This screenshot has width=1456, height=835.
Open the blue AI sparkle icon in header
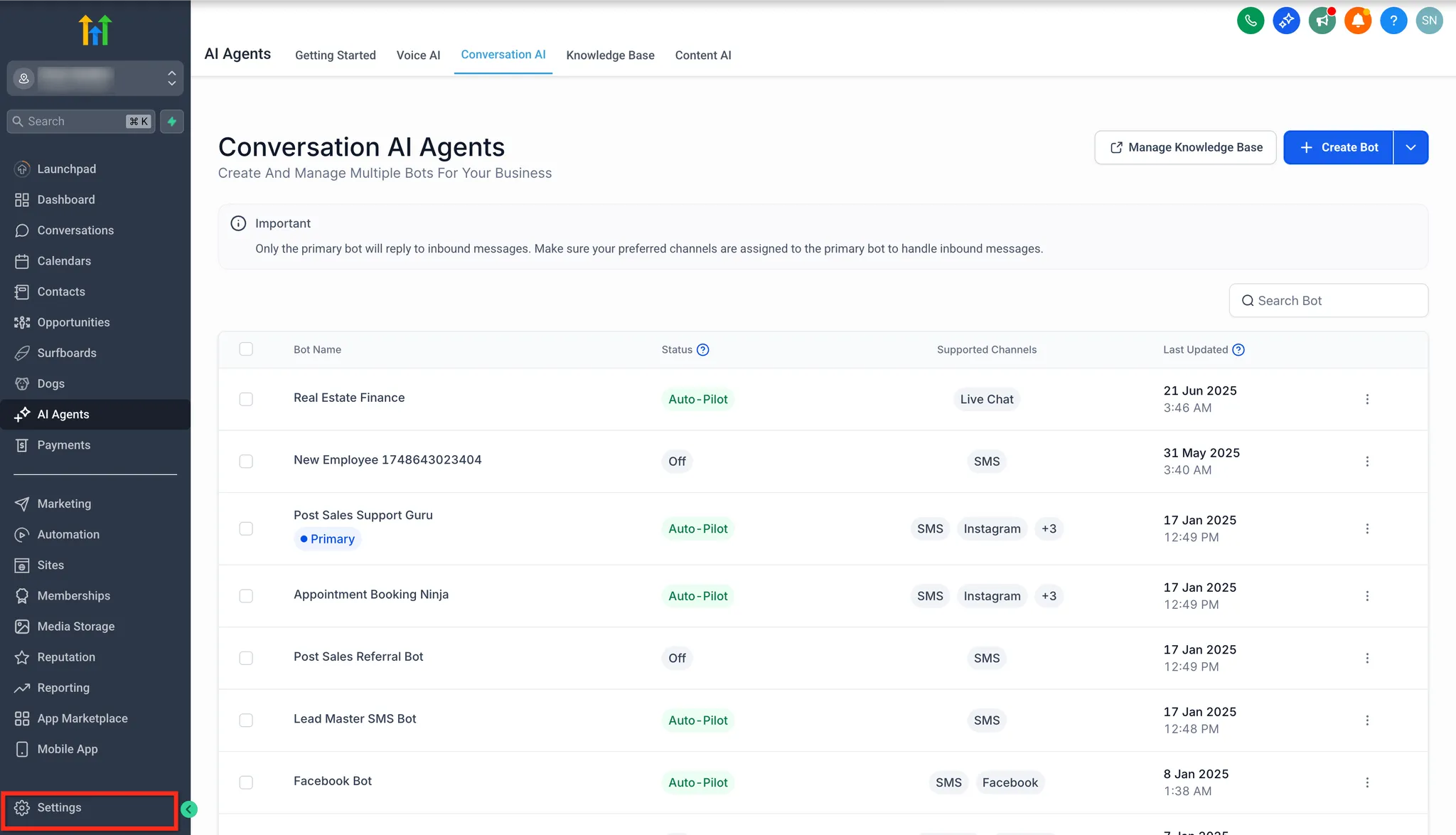[1286, 21]
